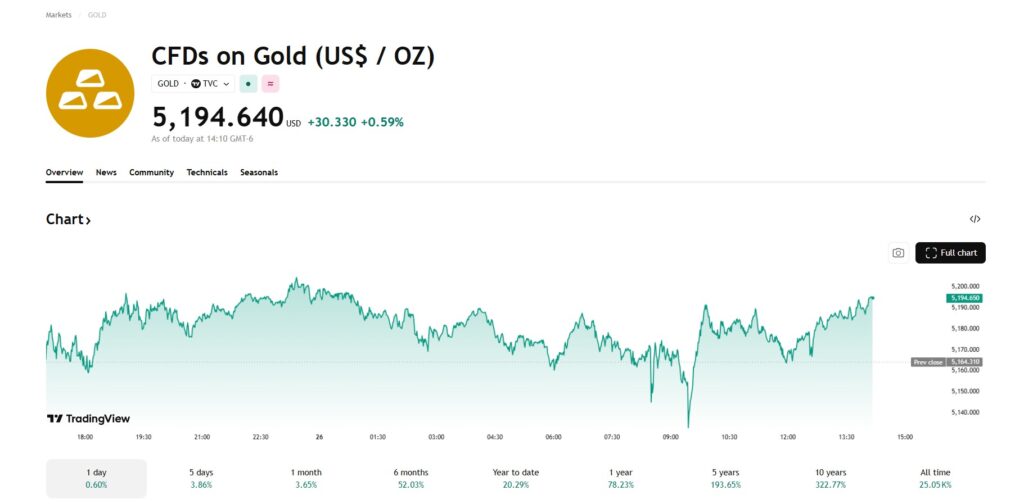Go to the Seasonals tab
The width and height of the screenshot is (1024, 504).
tap(259, 172)
